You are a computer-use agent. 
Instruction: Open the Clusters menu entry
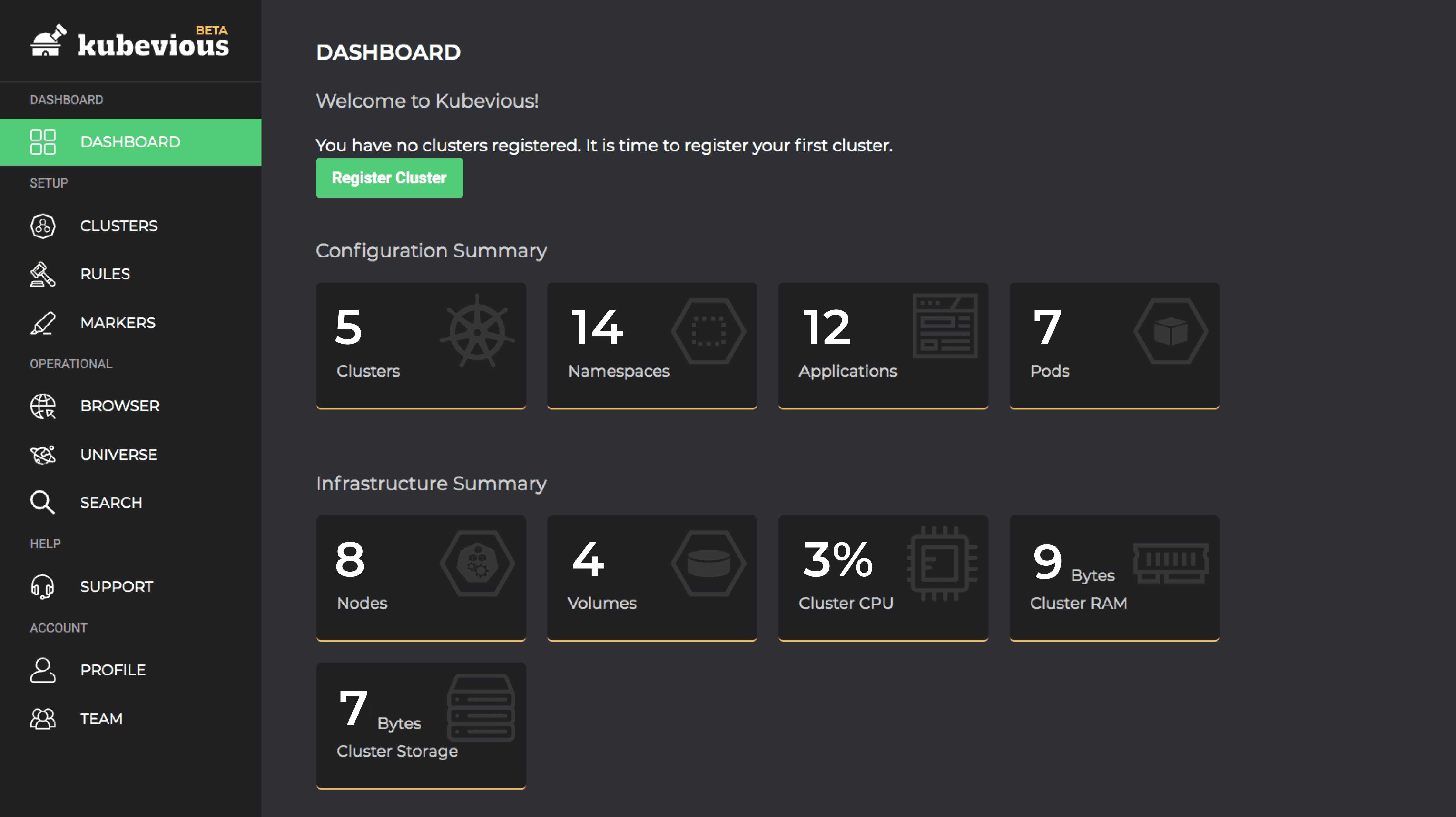click(119, 226)
